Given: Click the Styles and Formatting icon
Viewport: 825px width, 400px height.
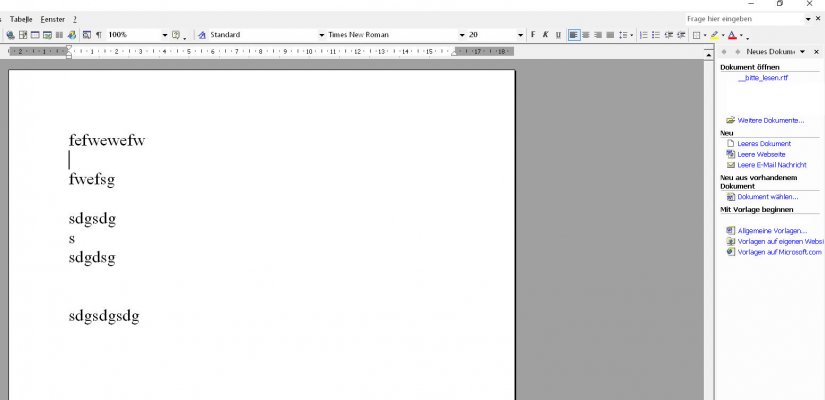Looking at the screenshot, I should (202, 35).
